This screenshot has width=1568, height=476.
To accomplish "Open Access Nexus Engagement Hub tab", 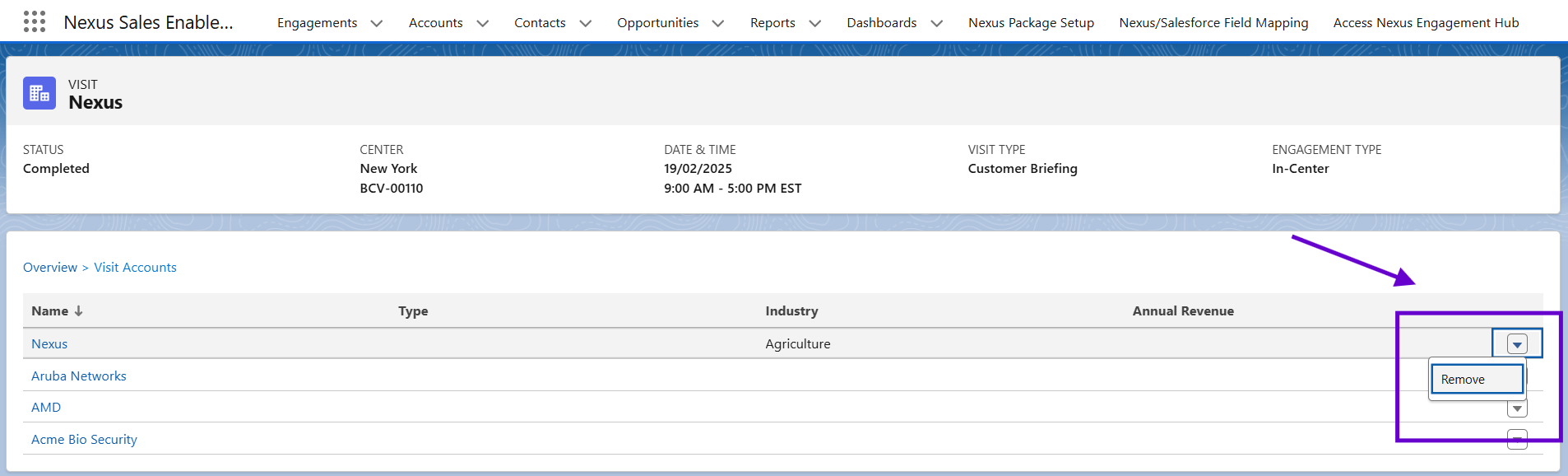I will (x=1426, y=23).
